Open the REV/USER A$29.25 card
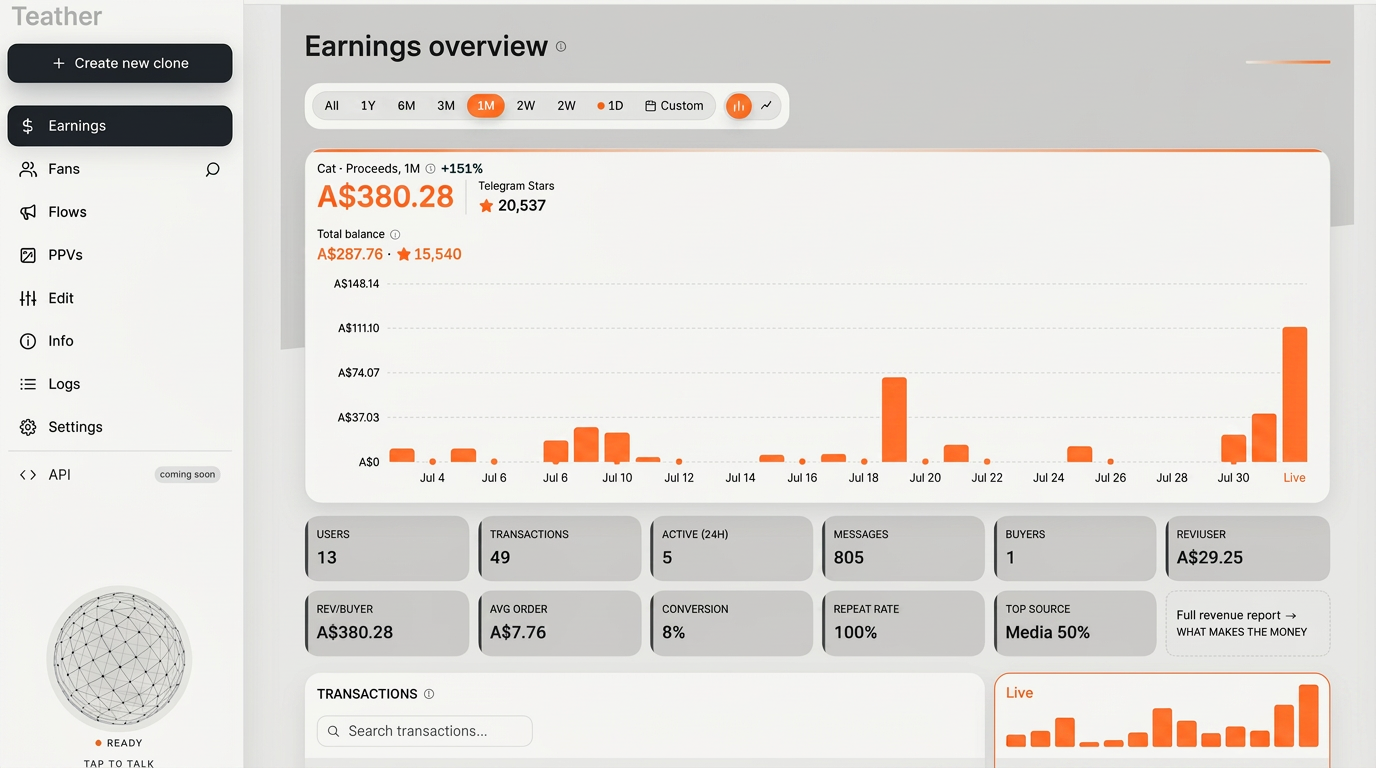This screenshot has height=768, width=1376. click(1248, 548)
